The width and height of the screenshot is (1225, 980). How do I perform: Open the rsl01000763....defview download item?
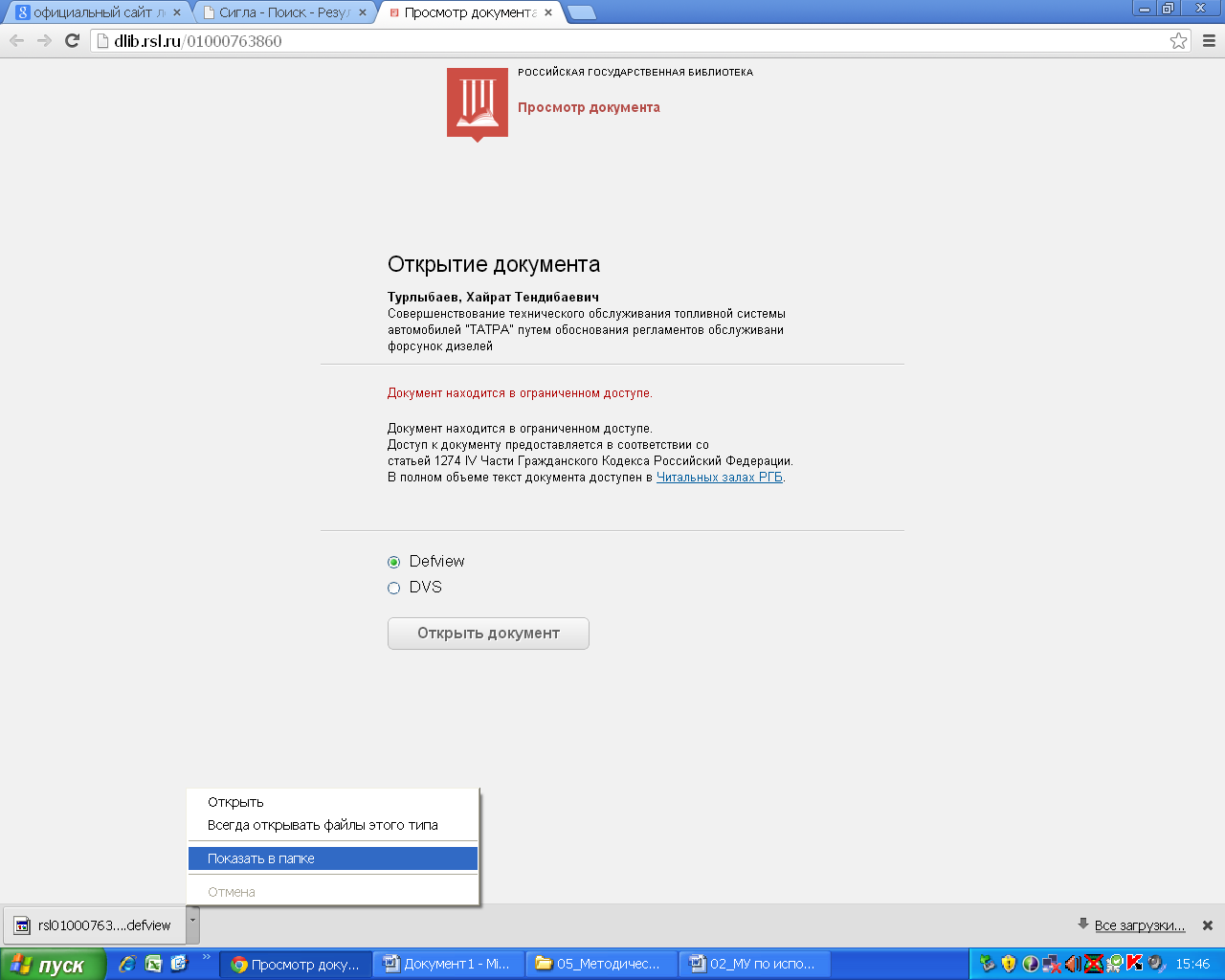point(94,925)
